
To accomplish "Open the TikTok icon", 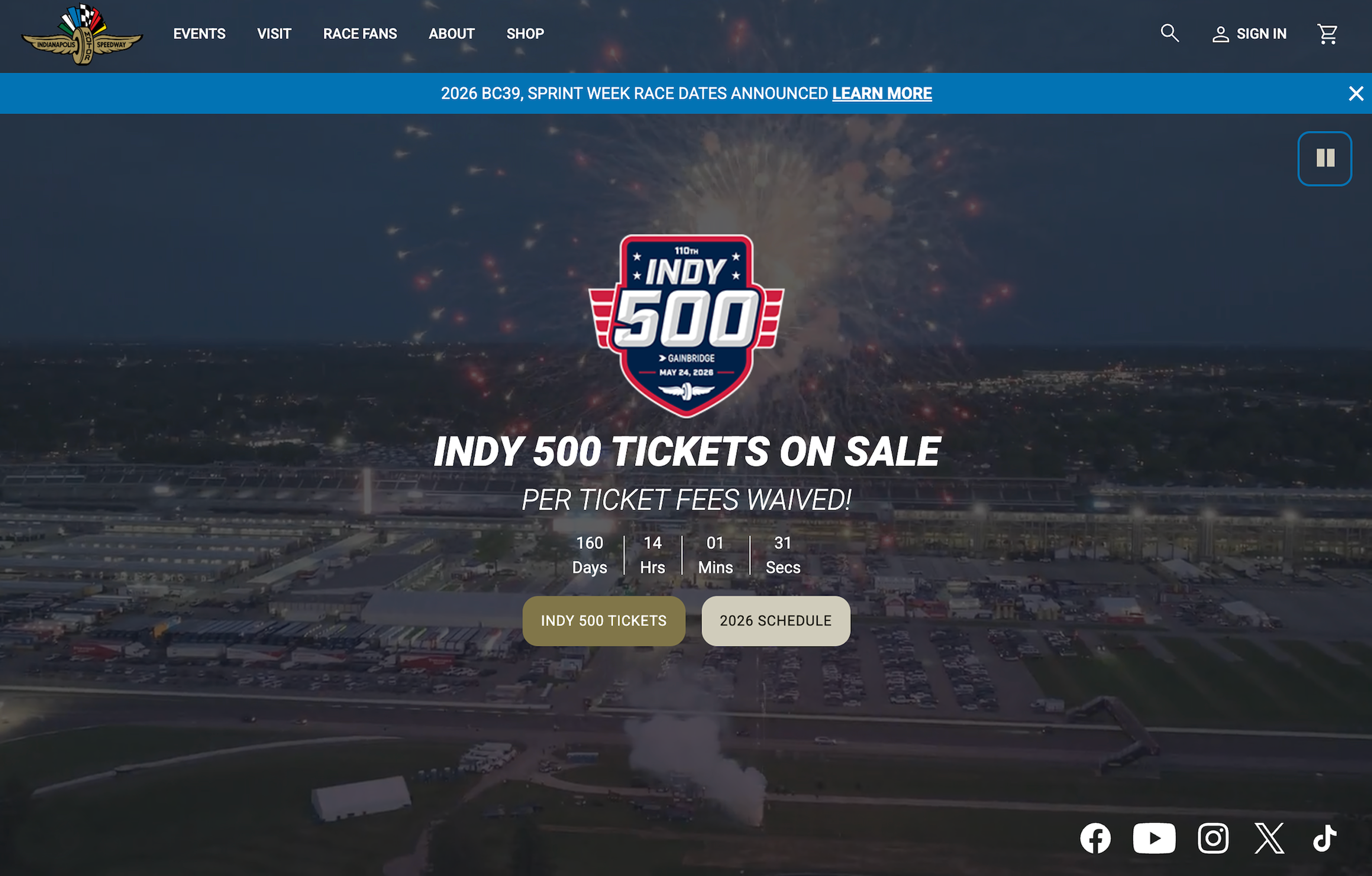I will 1325,839.
